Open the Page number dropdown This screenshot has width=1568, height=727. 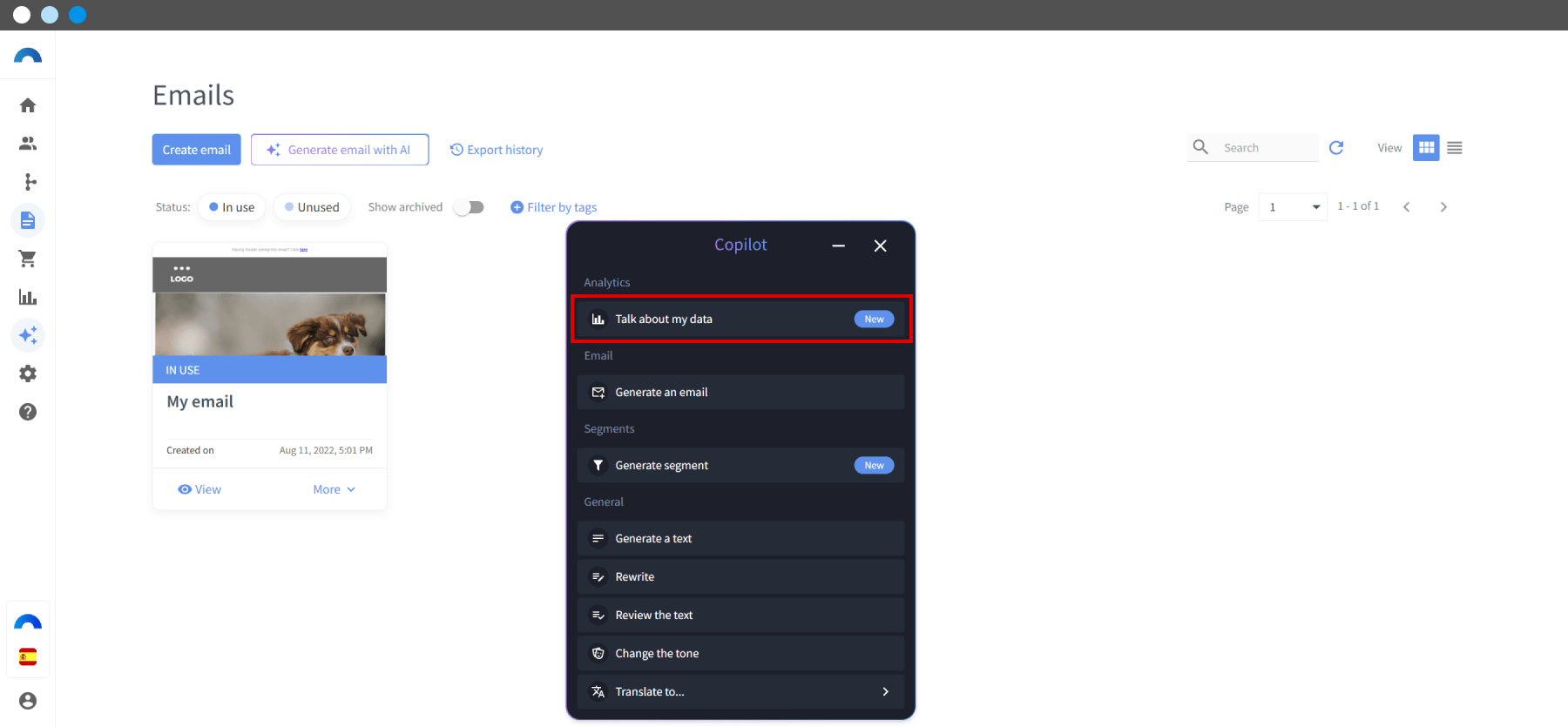(1293, 207)
